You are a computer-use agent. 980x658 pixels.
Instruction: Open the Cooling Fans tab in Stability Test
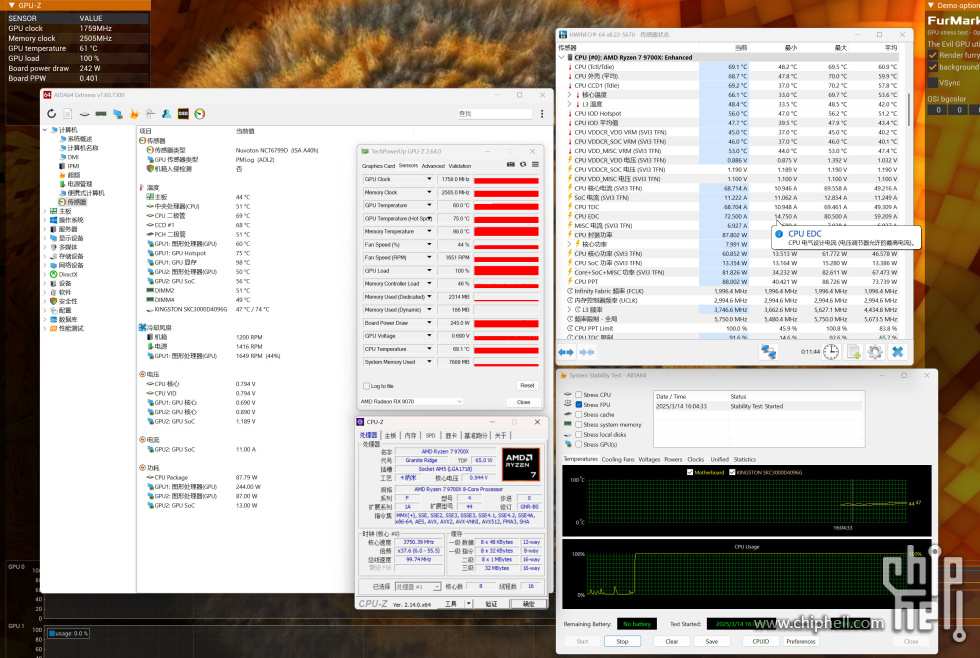tap(618, 459)
